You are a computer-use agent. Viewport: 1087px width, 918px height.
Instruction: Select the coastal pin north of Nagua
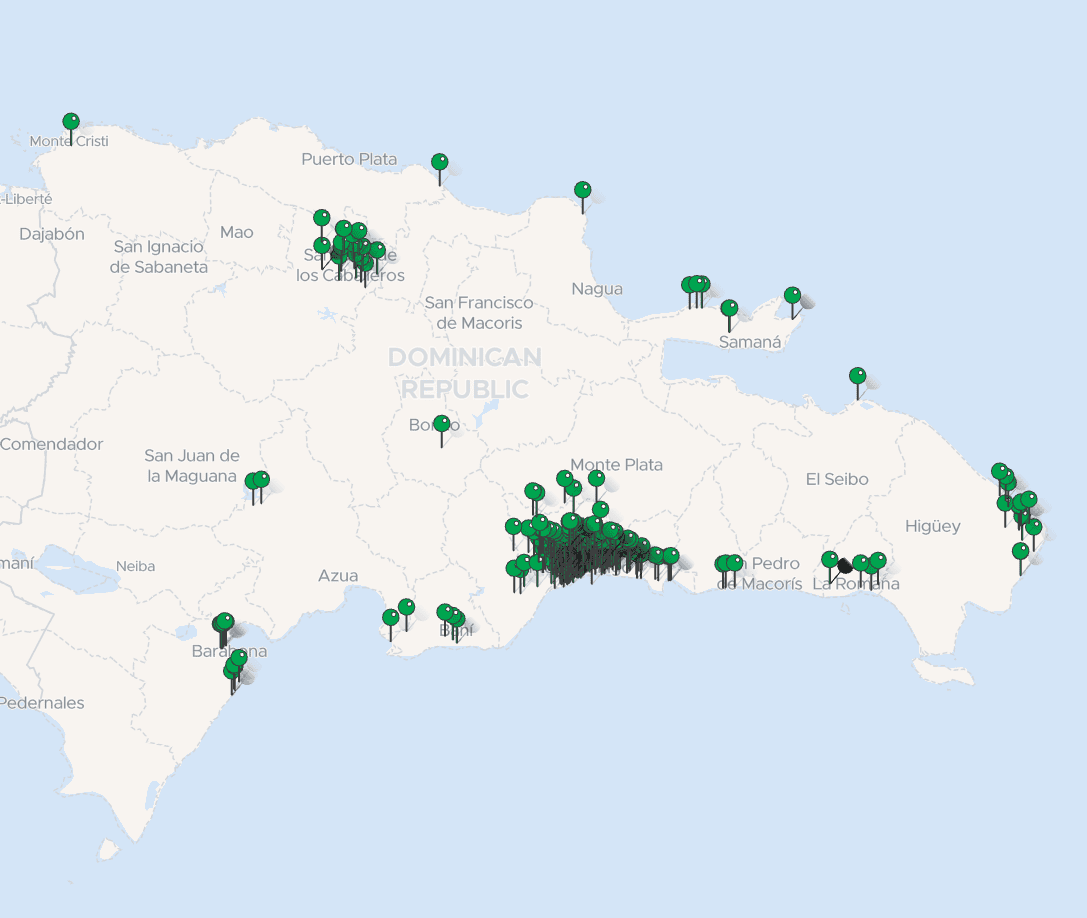[x=583, y=190]
